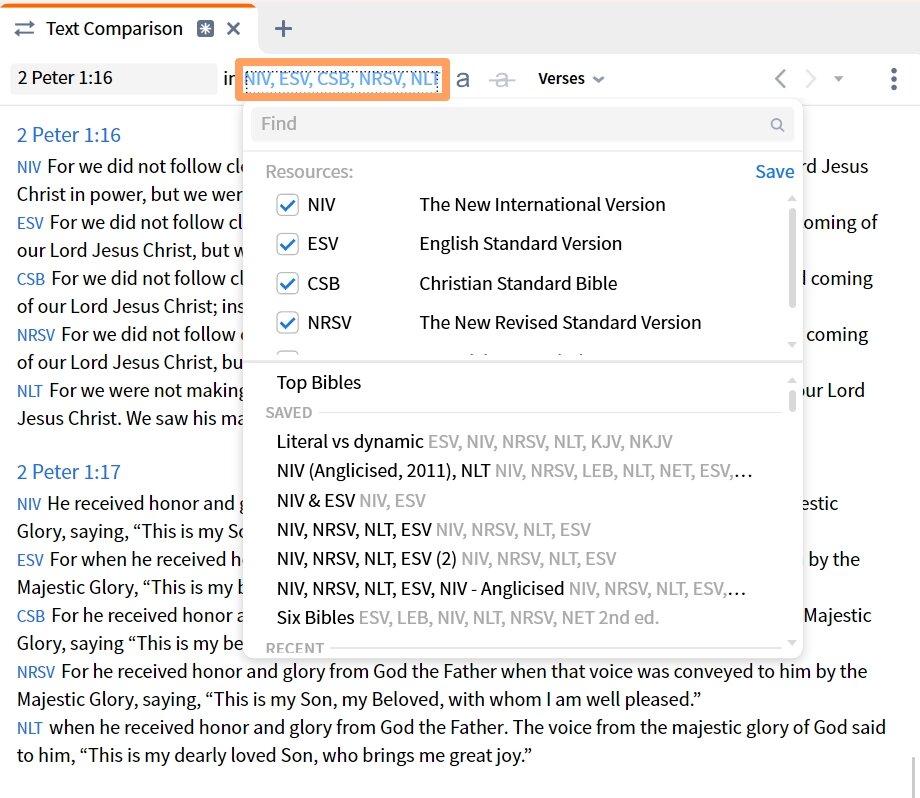This screenshot has width=920, height=798.
Task: Click 'The New International Version' resource title
Action: [542, 205]
